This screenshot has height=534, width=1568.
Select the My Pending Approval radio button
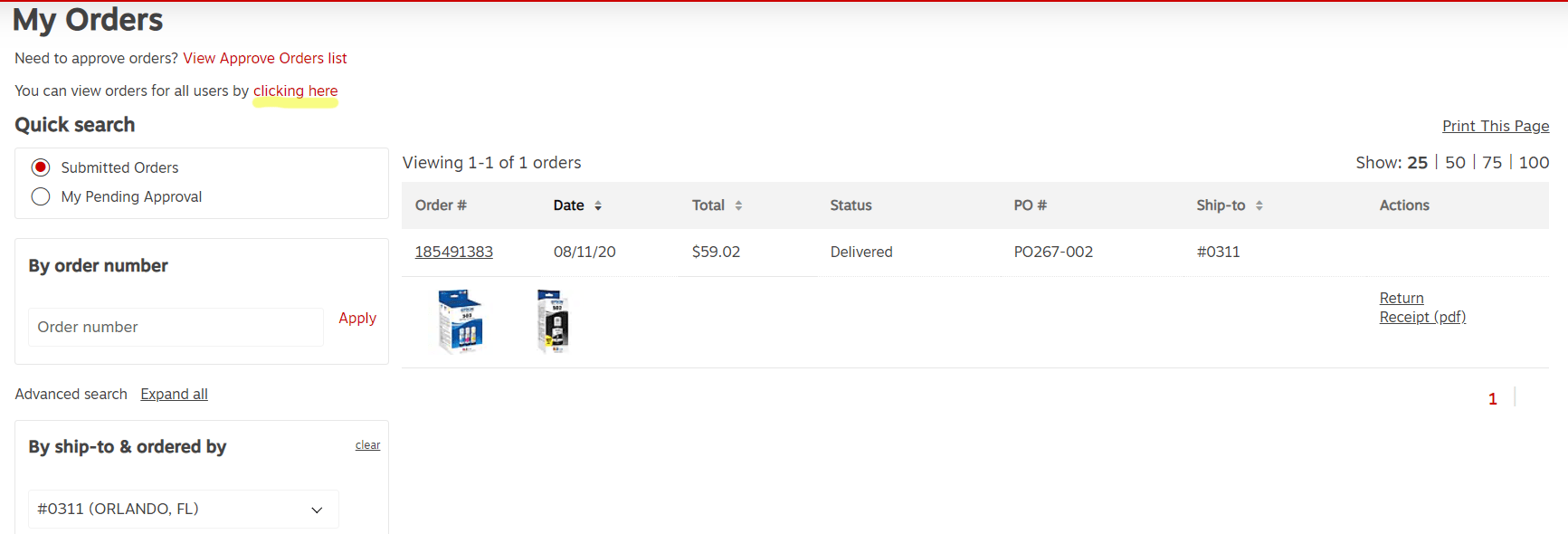[41, 196]
